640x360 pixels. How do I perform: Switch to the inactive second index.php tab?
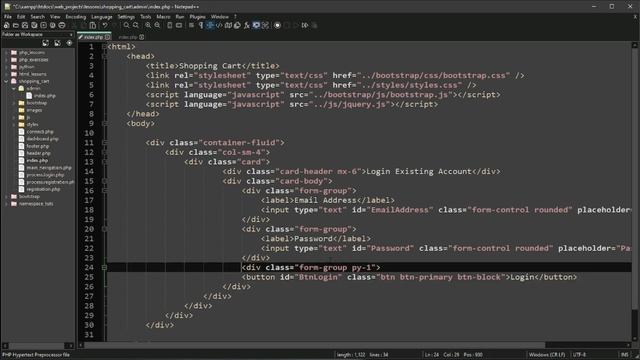click(x=128, y=37)
